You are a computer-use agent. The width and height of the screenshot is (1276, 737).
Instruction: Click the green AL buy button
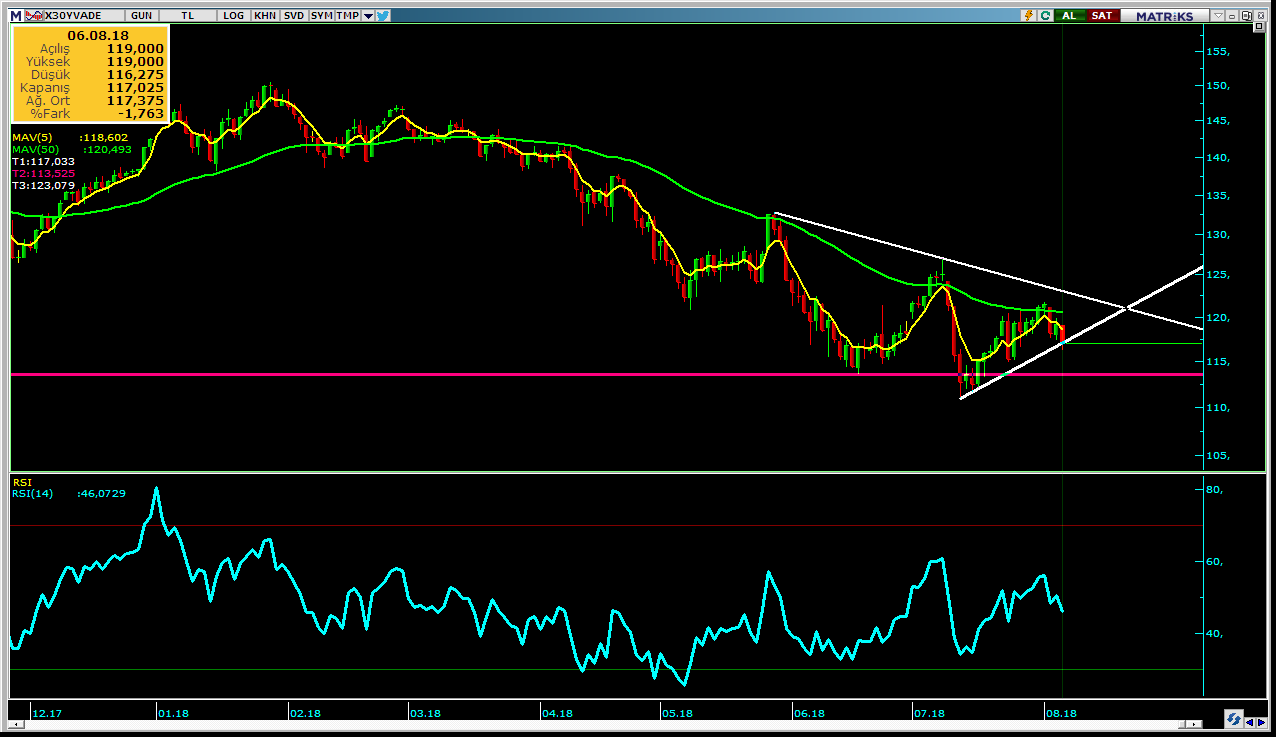(x=1069, y=15)
